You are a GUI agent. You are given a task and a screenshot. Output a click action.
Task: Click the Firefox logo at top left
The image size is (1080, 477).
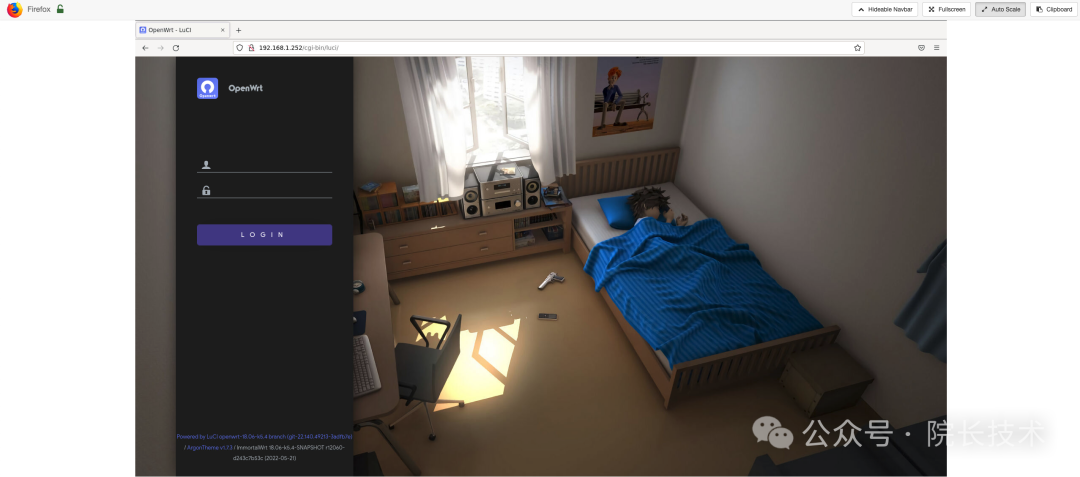[14, 10]
